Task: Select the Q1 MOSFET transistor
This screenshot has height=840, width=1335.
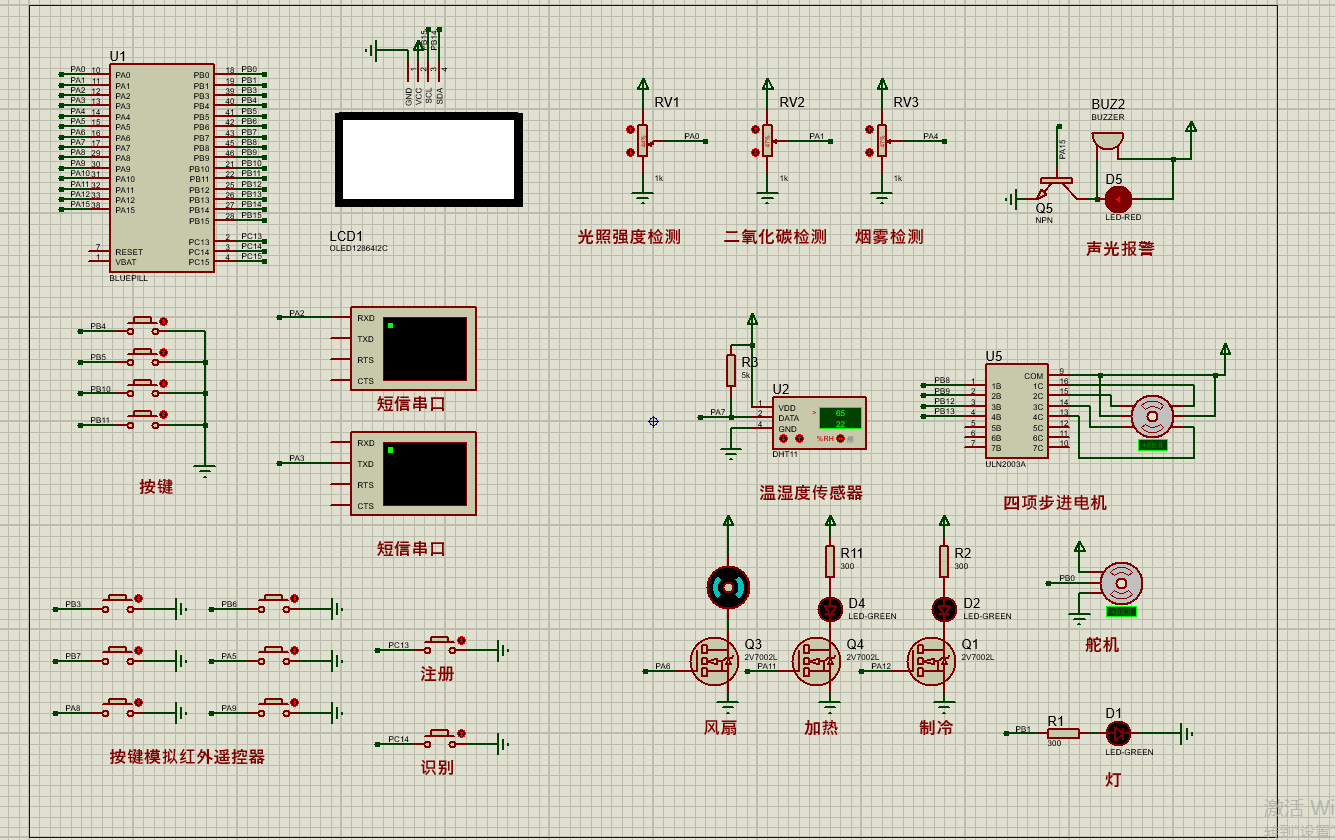Action: click(931, 662)
